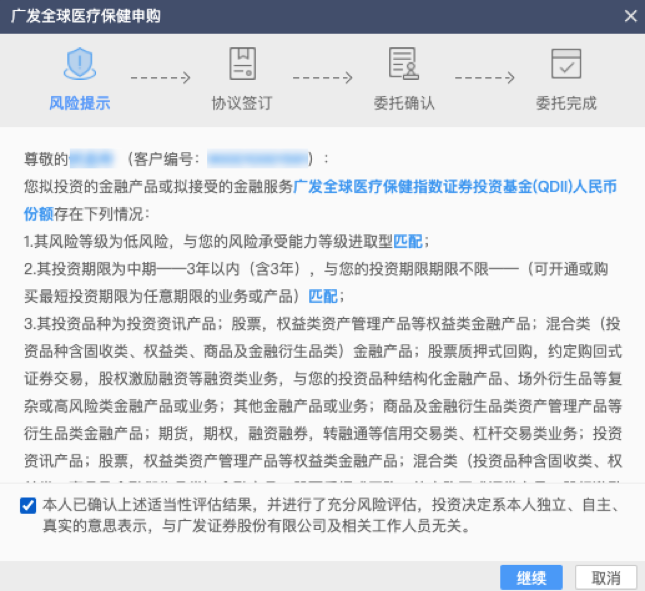
Task: Select the 协议签订 step label
Action: pyautogui.click(x=242, y=103)
